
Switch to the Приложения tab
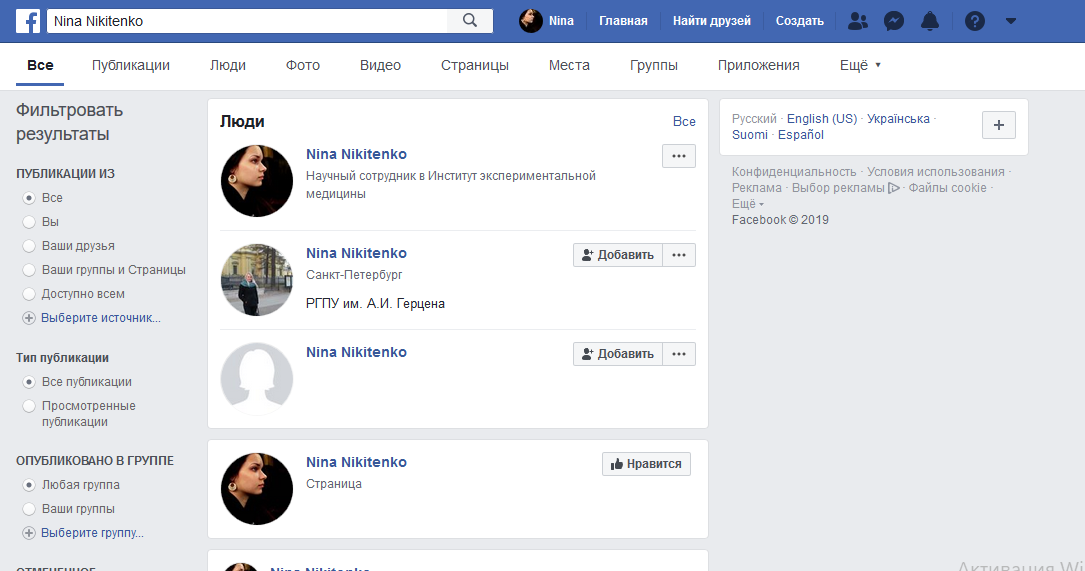click(x=758, y=65)
